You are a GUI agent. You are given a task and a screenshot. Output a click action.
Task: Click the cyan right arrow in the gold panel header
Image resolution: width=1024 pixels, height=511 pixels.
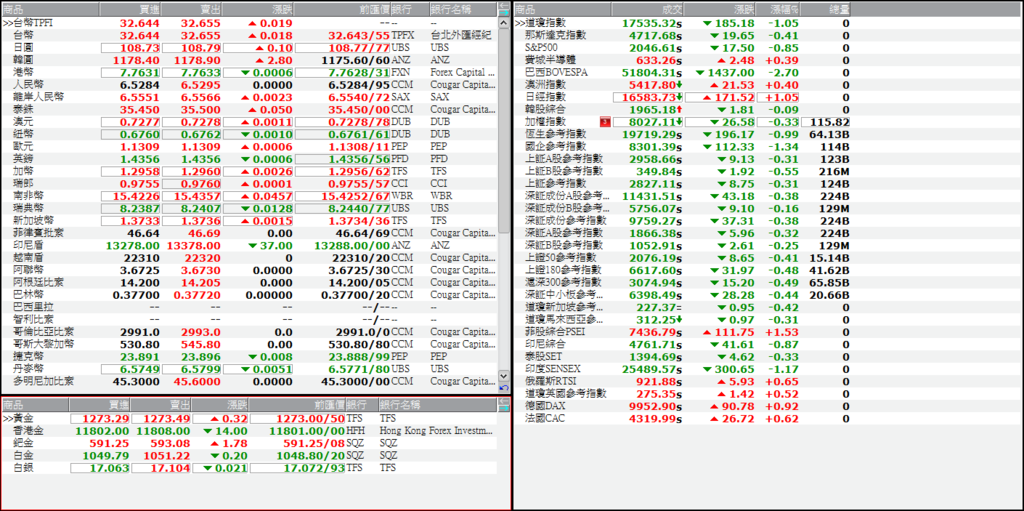pyautogui.click(x=504, y=408)
